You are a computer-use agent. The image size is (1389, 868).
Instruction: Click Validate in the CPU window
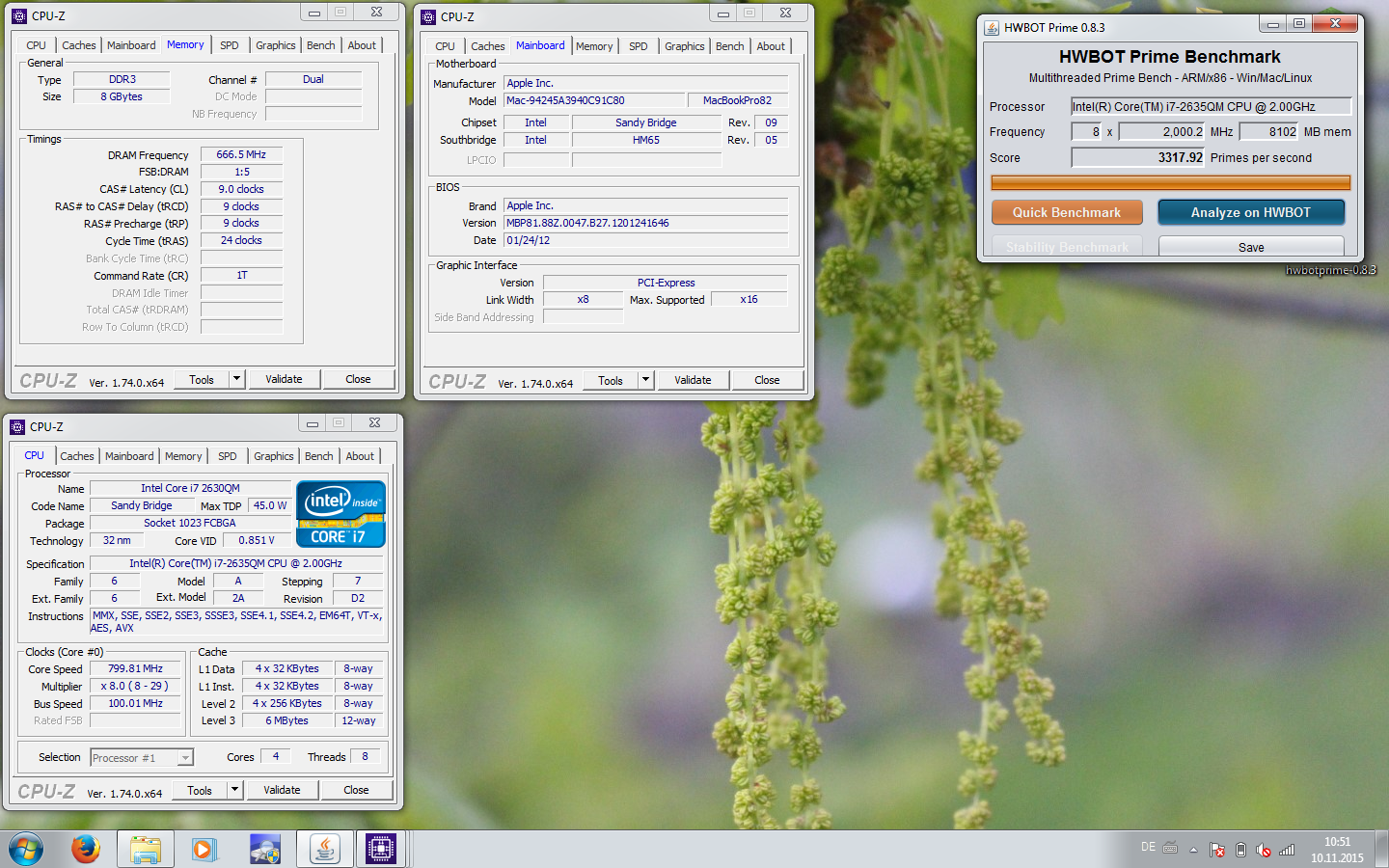coord(282,790)
